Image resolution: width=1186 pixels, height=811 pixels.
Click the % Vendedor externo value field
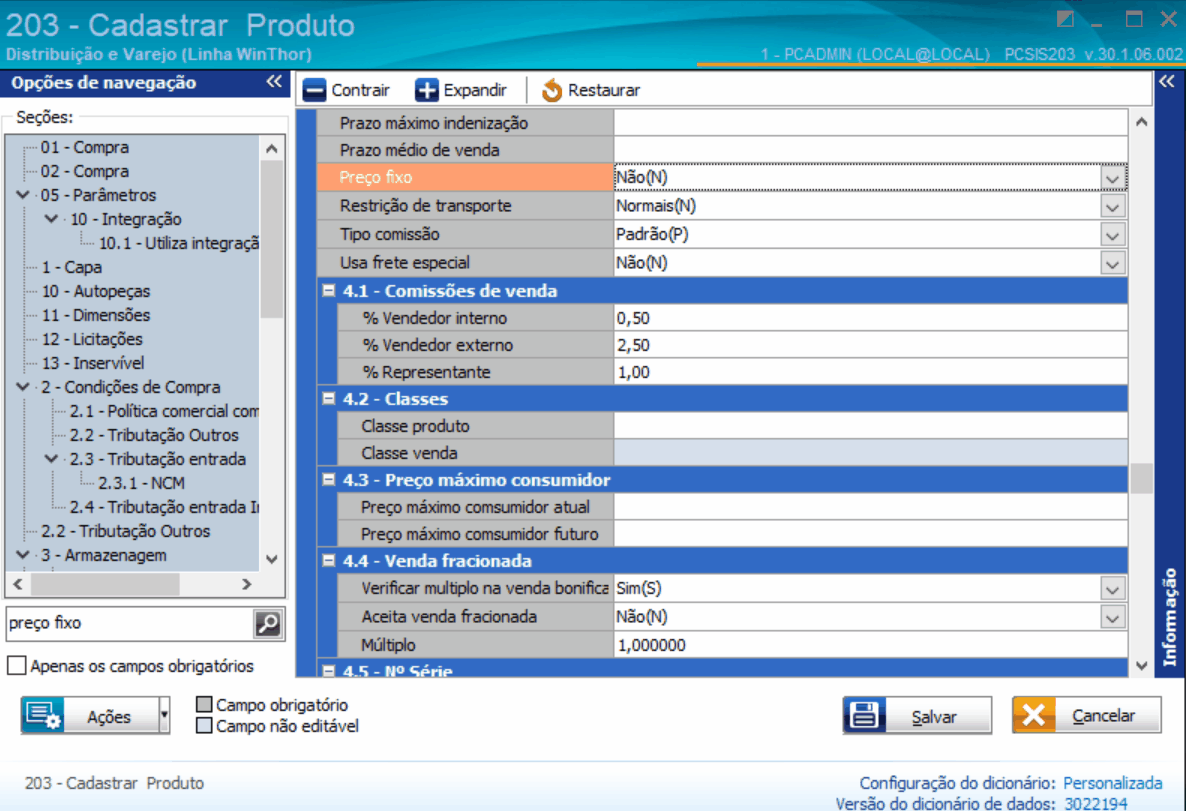point(870,346)
